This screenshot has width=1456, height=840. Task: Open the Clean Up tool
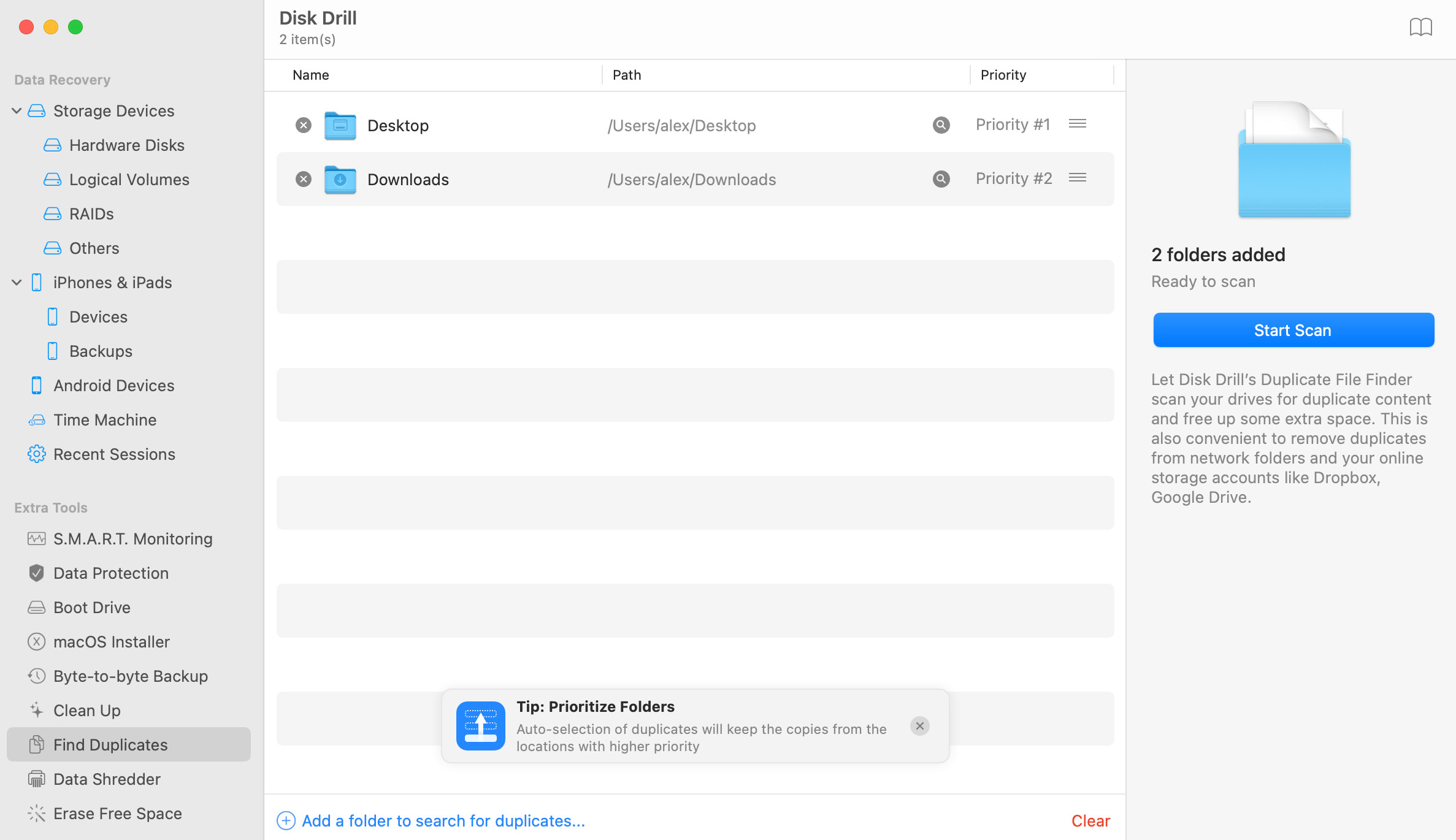pos(86,710)
